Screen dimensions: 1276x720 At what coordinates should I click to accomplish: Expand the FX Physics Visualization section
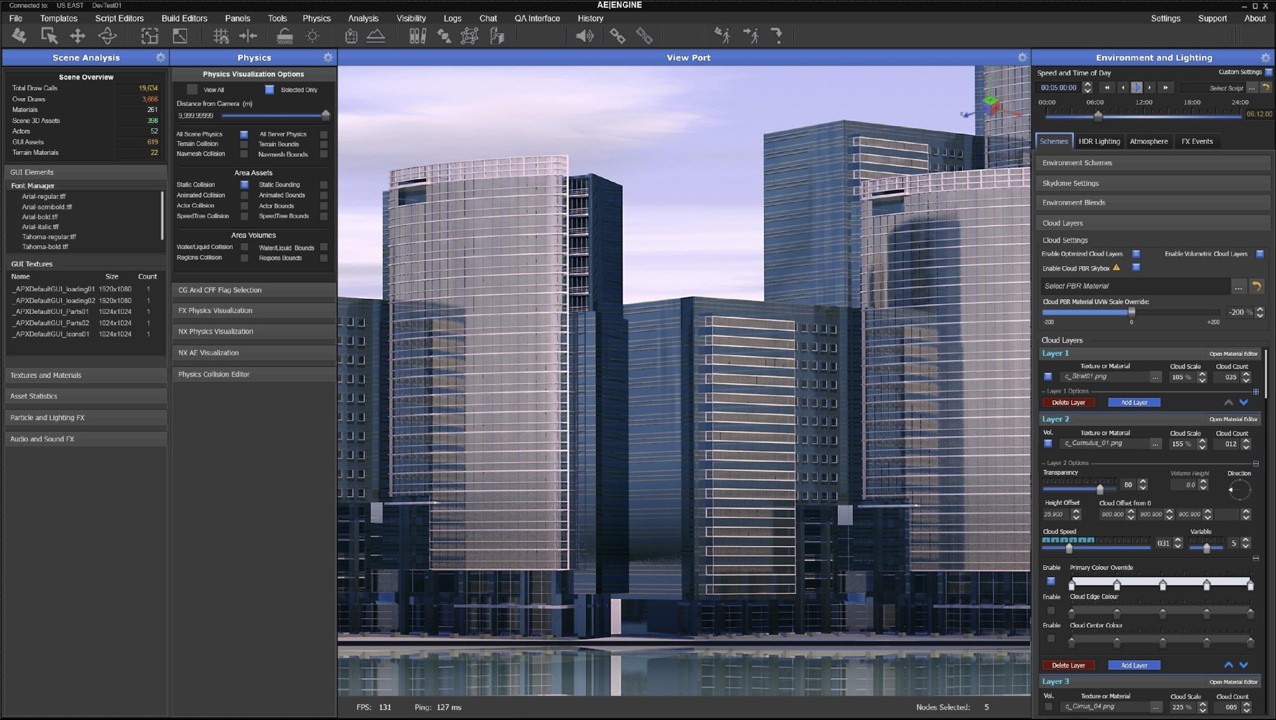click(x=254, y=311)
